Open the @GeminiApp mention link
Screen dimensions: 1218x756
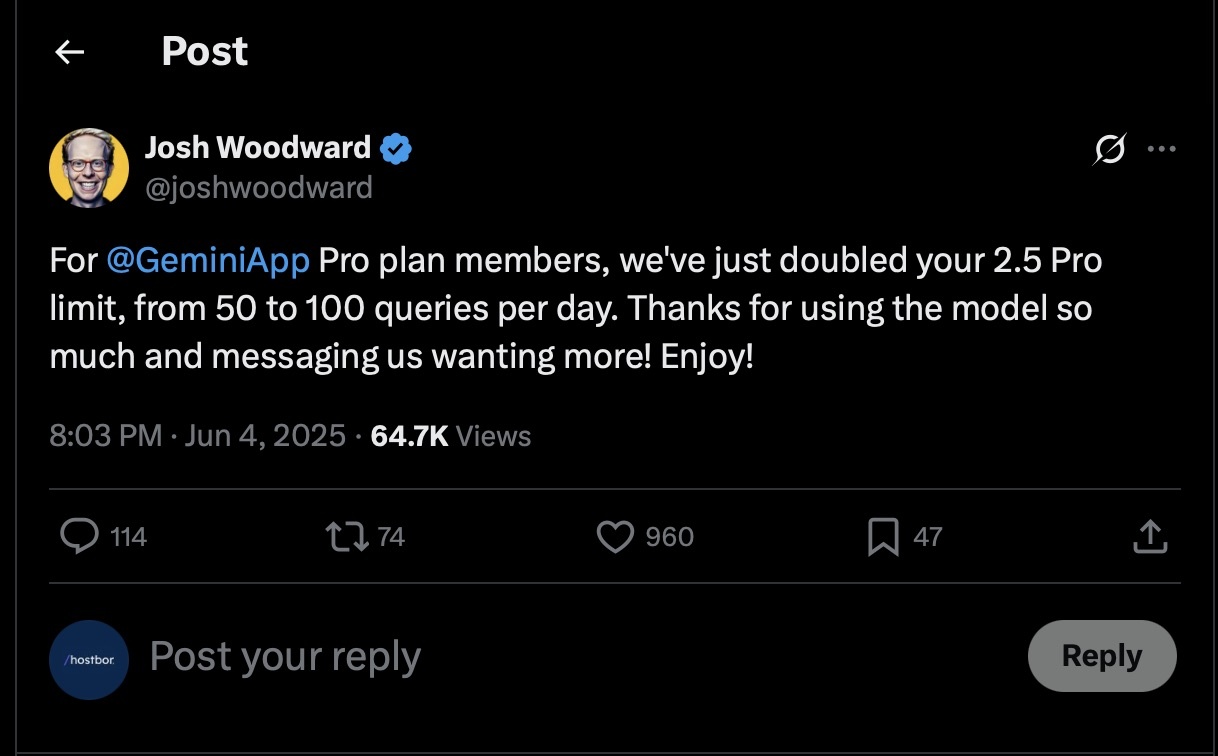(x=208, y=261)
